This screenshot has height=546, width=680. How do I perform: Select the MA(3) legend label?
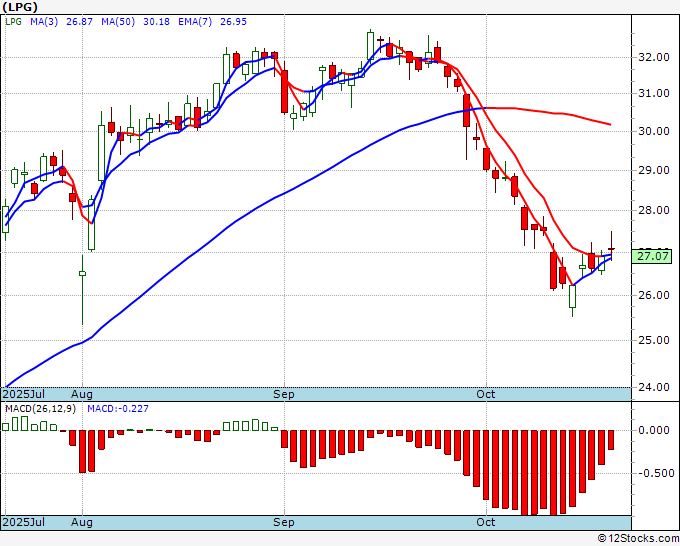(x=44, y=22)
